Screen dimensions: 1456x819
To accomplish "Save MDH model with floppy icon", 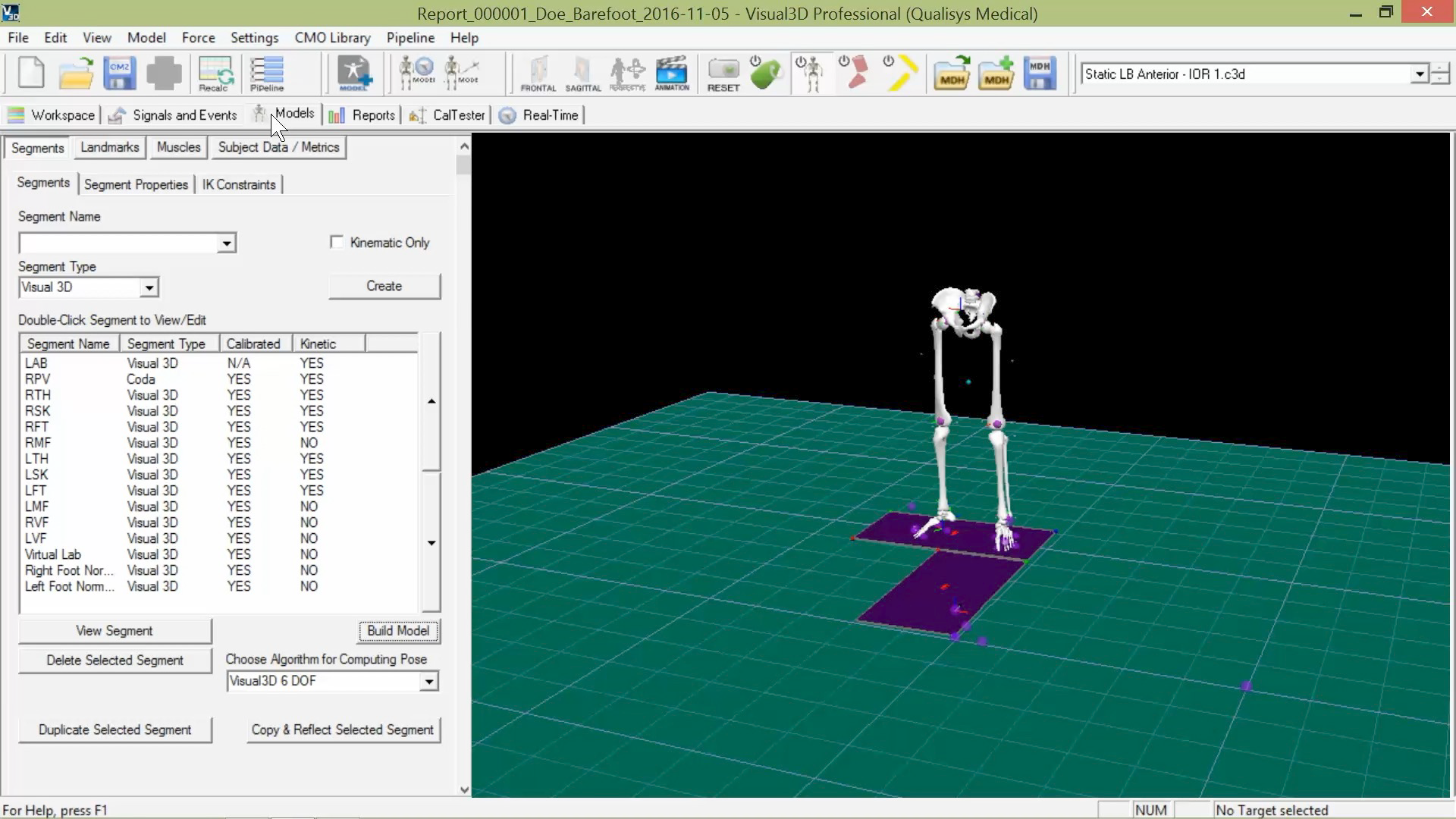I will click(x=1040, y=74).
